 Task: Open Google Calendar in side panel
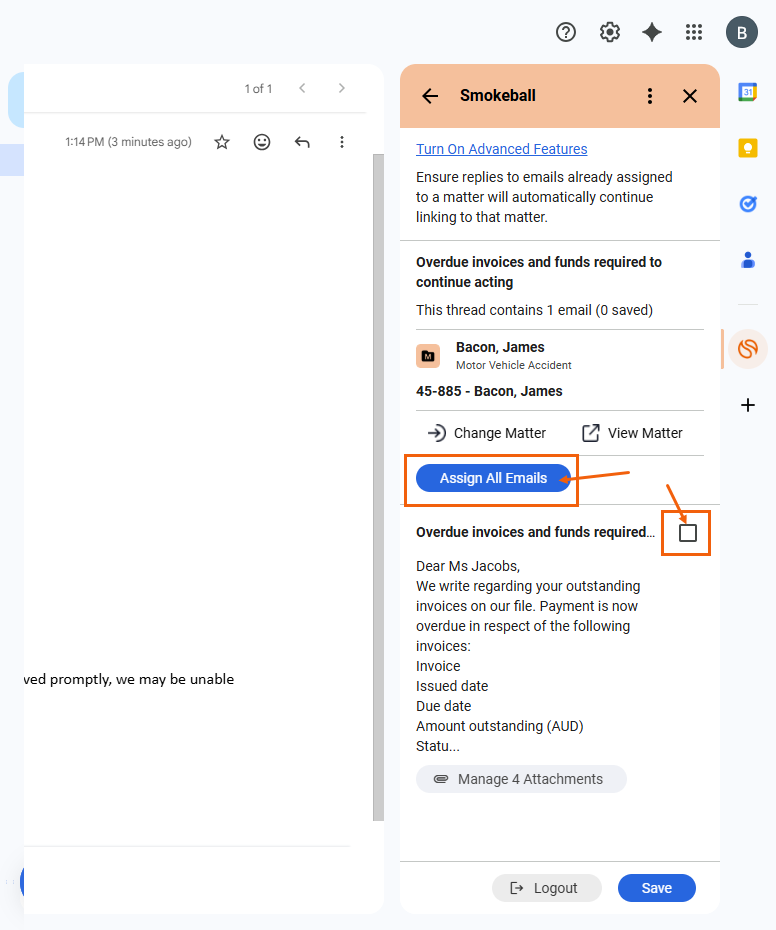point(748,92)
